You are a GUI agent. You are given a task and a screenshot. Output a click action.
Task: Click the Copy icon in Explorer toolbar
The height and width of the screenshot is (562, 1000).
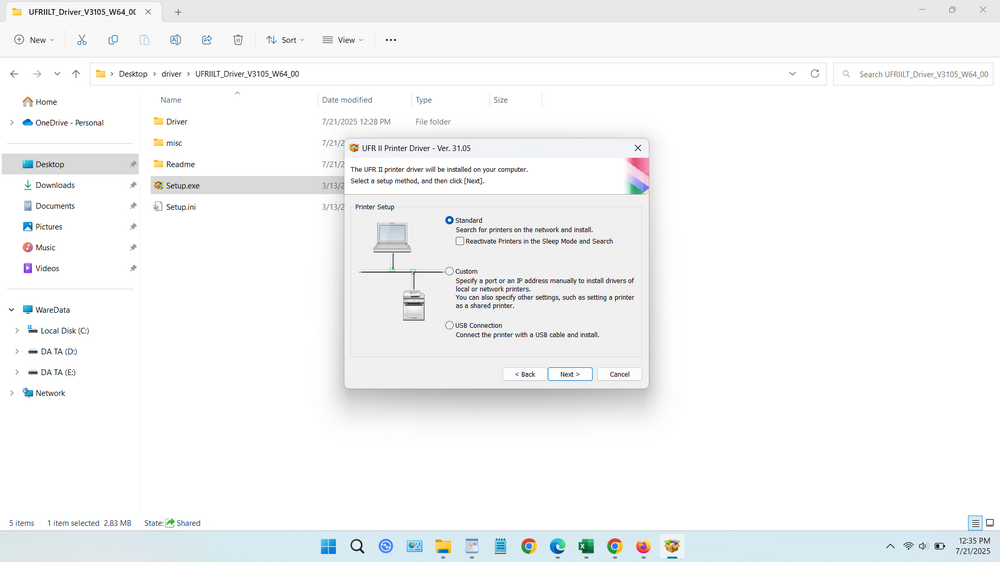(x=113, y=40)
